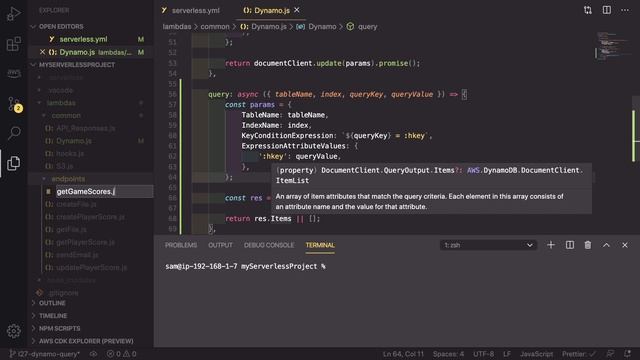Click common breadcrumb segment
This screenshot has height=360, width=640.
tap(215, 27)
